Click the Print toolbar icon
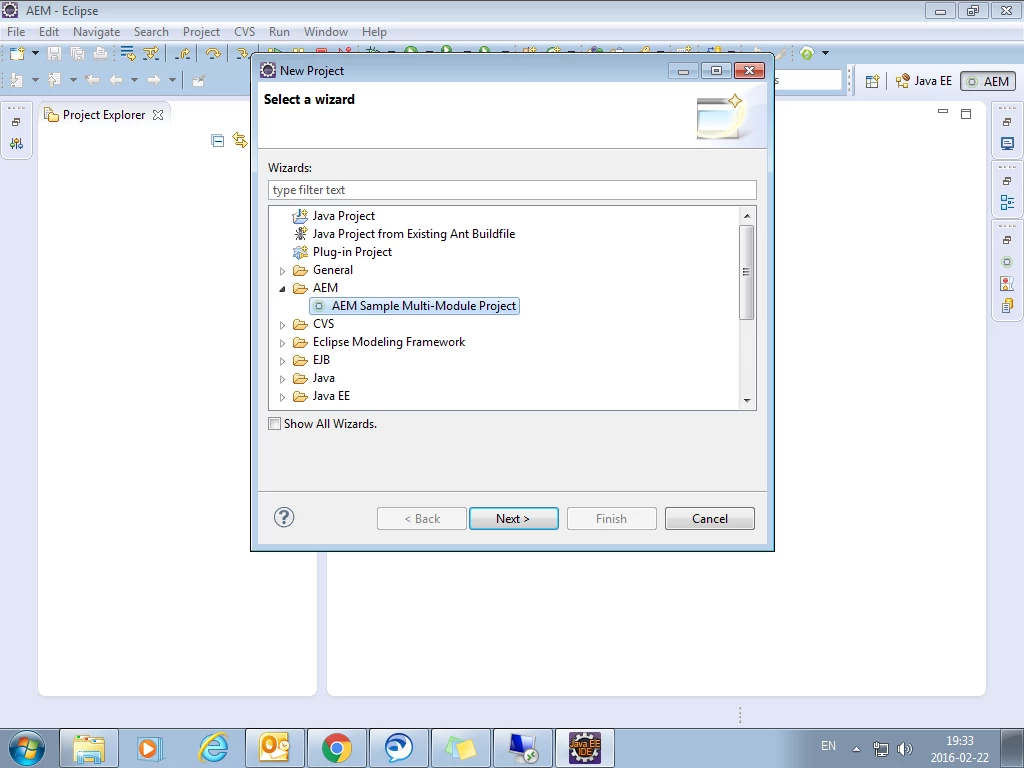 click(100, 53)
